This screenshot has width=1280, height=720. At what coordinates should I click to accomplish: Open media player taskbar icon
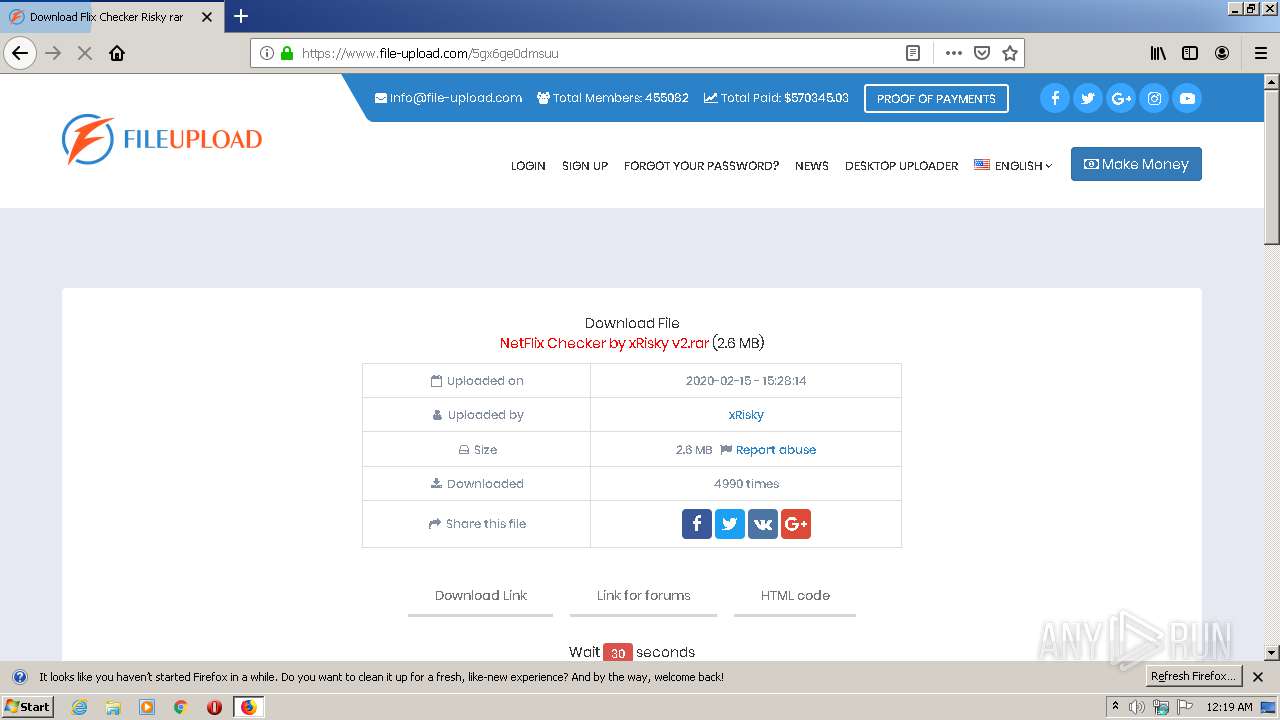tap(147, 707)
